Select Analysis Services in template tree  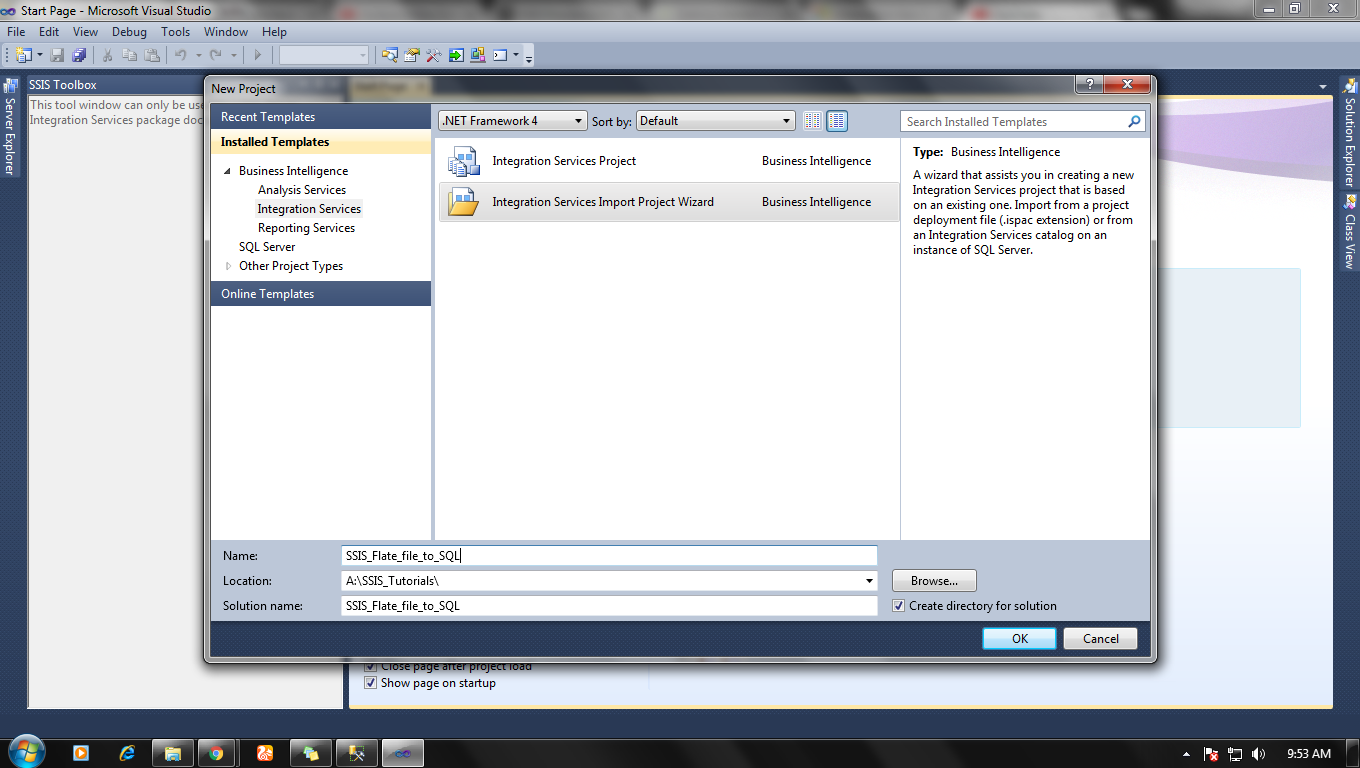point(302,190)
